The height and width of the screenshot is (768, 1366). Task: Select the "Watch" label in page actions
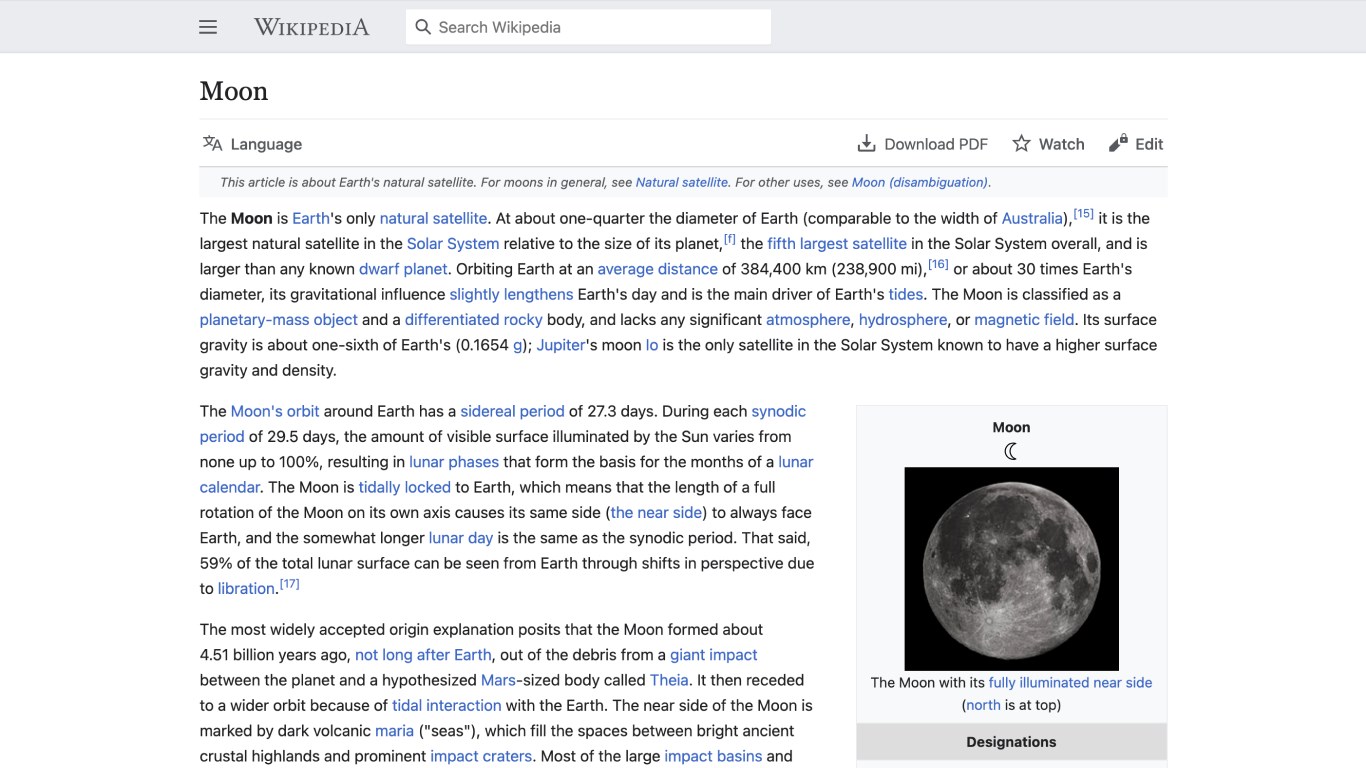point(1062,143)
